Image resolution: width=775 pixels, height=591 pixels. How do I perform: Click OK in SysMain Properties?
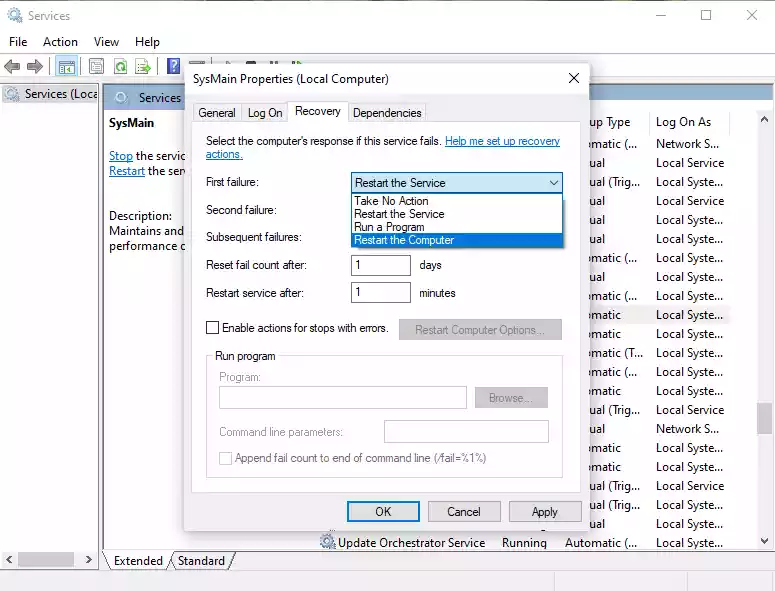383,511
